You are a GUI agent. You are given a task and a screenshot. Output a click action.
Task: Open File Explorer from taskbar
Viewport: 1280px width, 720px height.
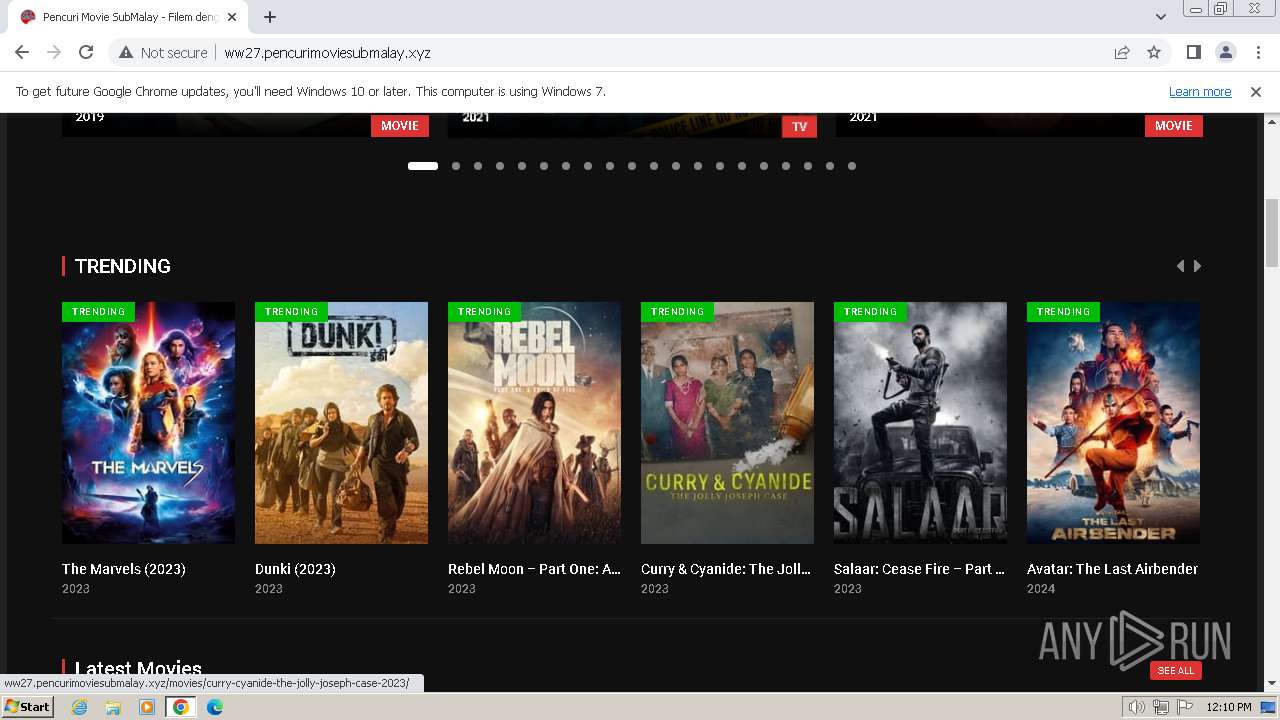coord(113,707)
